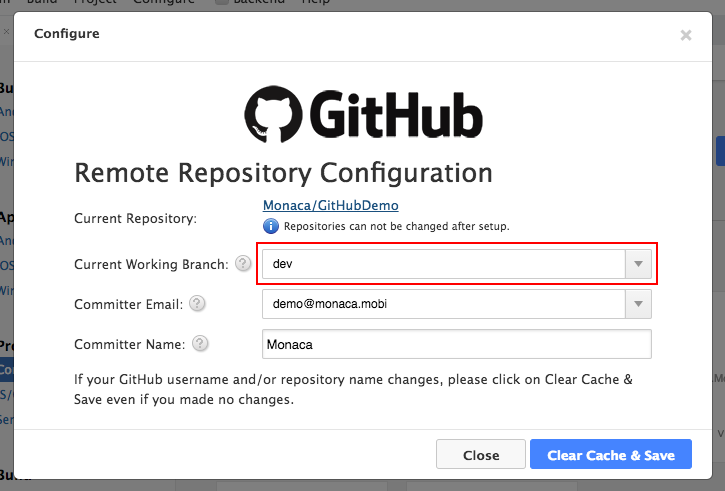Open the Monaca/GitHubDemo repository link

point(330,205)
